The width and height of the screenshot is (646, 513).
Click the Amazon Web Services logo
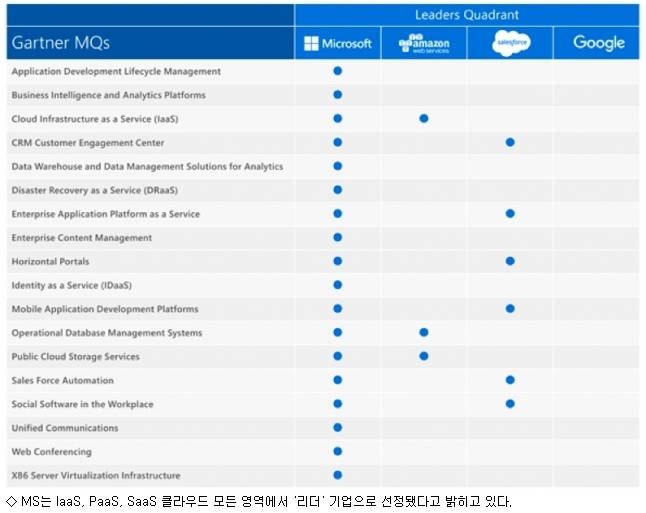point(424,43)
